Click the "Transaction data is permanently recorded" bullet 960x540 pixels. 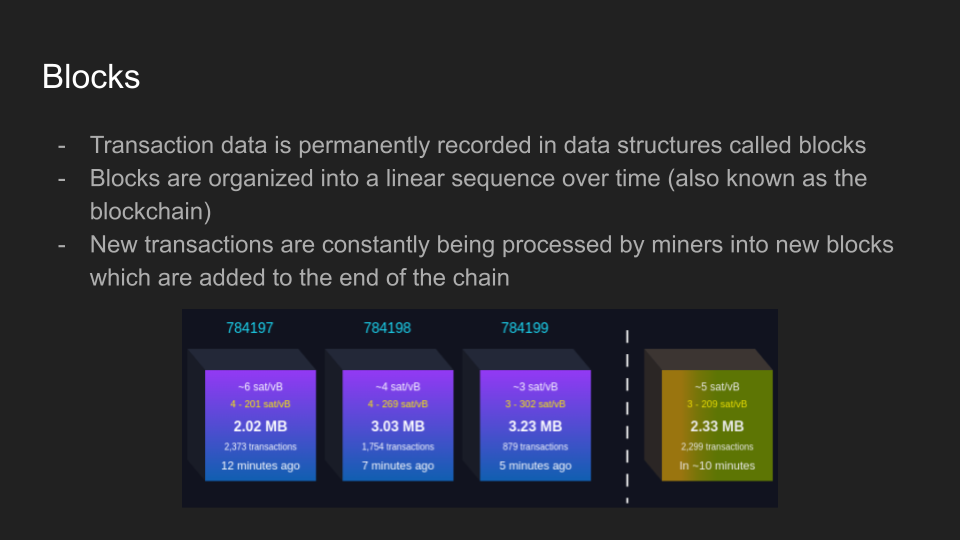click(477, 145)
